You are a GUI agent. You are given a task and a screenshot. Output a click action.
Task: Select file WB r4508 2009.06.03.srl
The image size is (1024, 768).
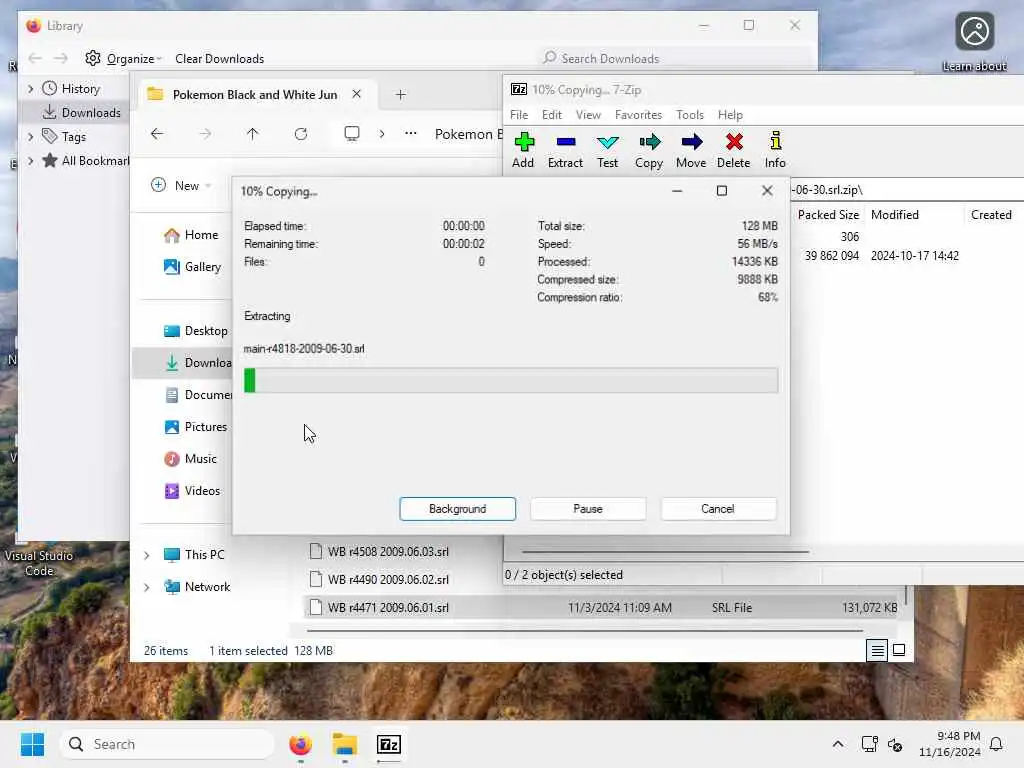pos(388,552)
